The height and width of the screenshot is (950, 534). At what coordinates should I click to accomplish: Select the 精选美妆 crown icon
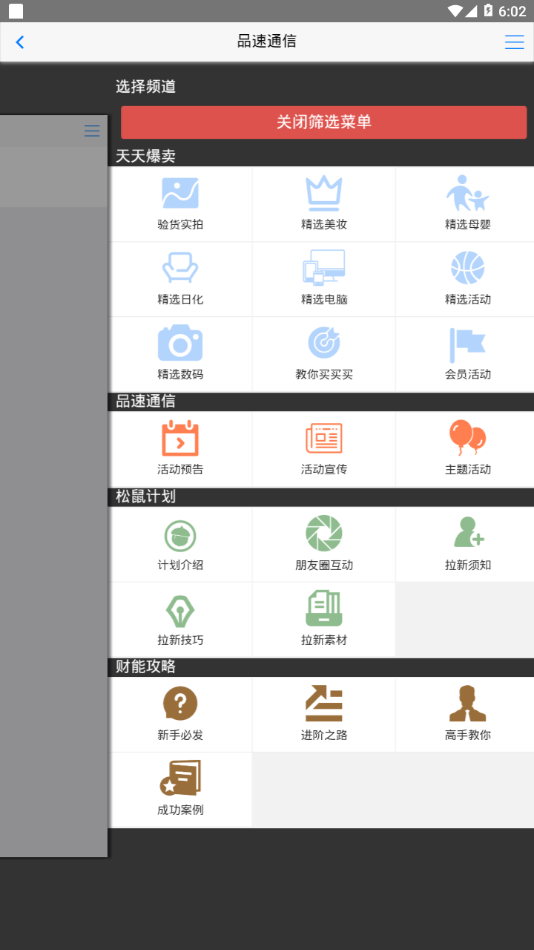(324, 193)
